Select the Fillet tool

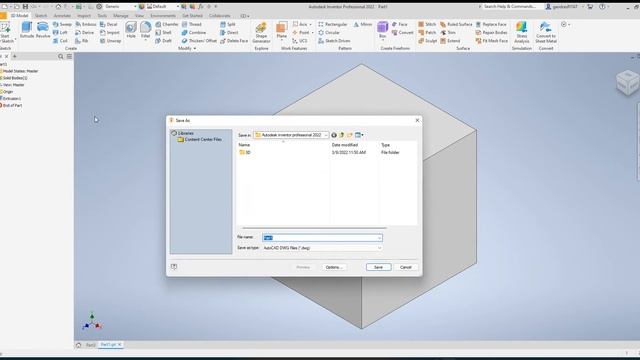[x=145, y=30]
